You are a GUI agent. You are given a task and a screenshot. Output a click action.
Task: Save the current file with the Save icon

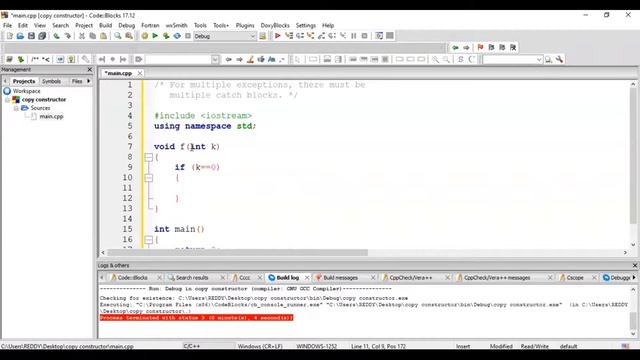pyautogui.click(x=31, y=36)
